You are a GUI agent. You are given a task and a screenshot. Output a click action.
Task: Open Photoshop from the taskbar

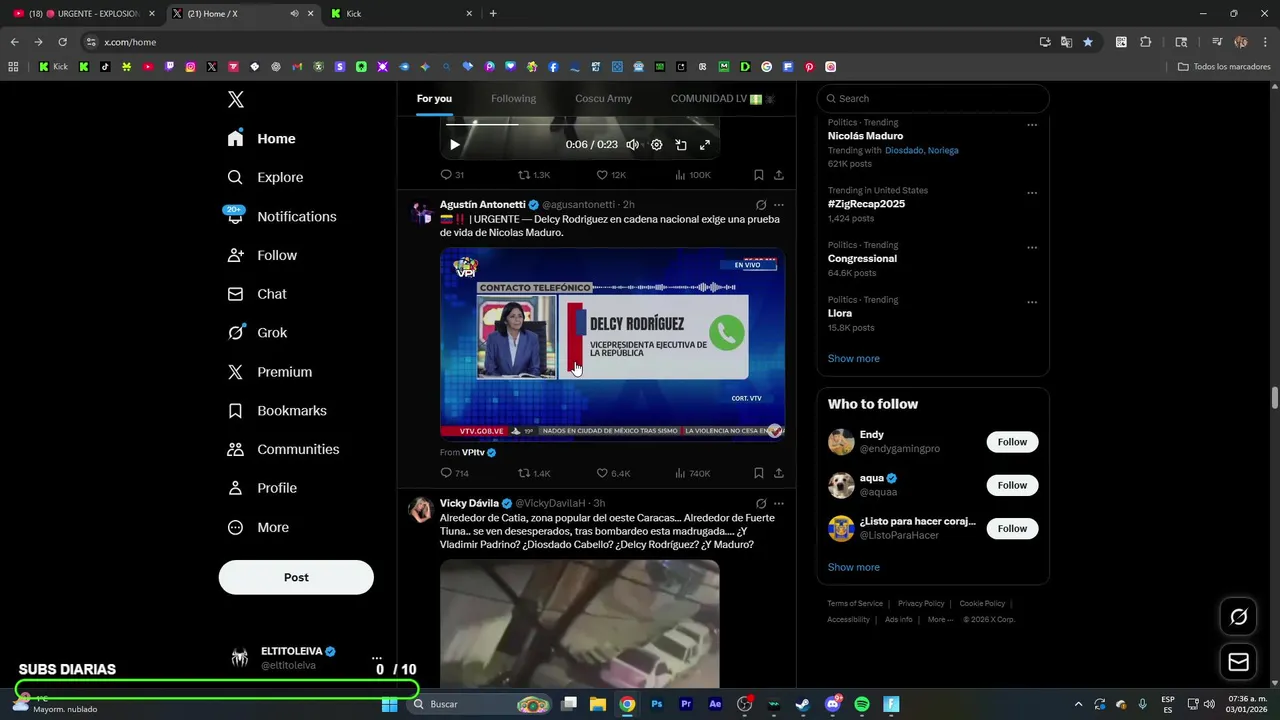656,704
